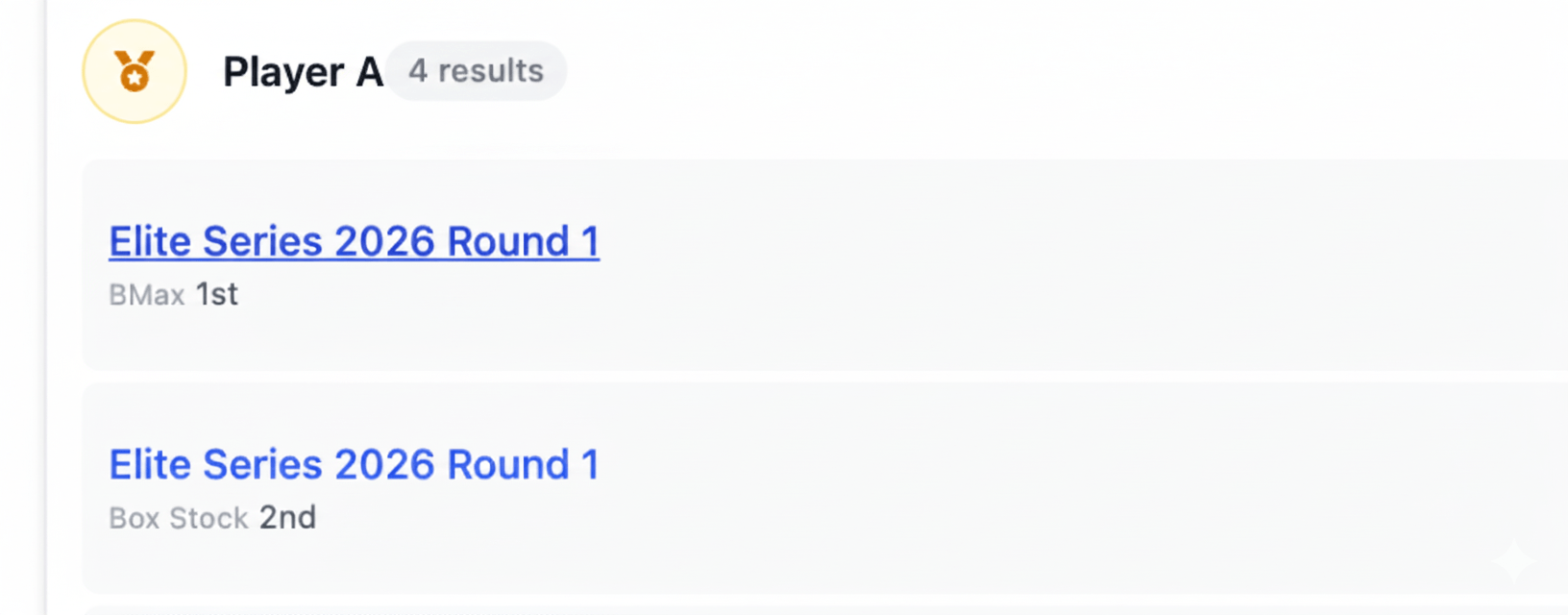1568x615 pixels.
Task: Click the 2nd place result text
Action: click(287, 518)
